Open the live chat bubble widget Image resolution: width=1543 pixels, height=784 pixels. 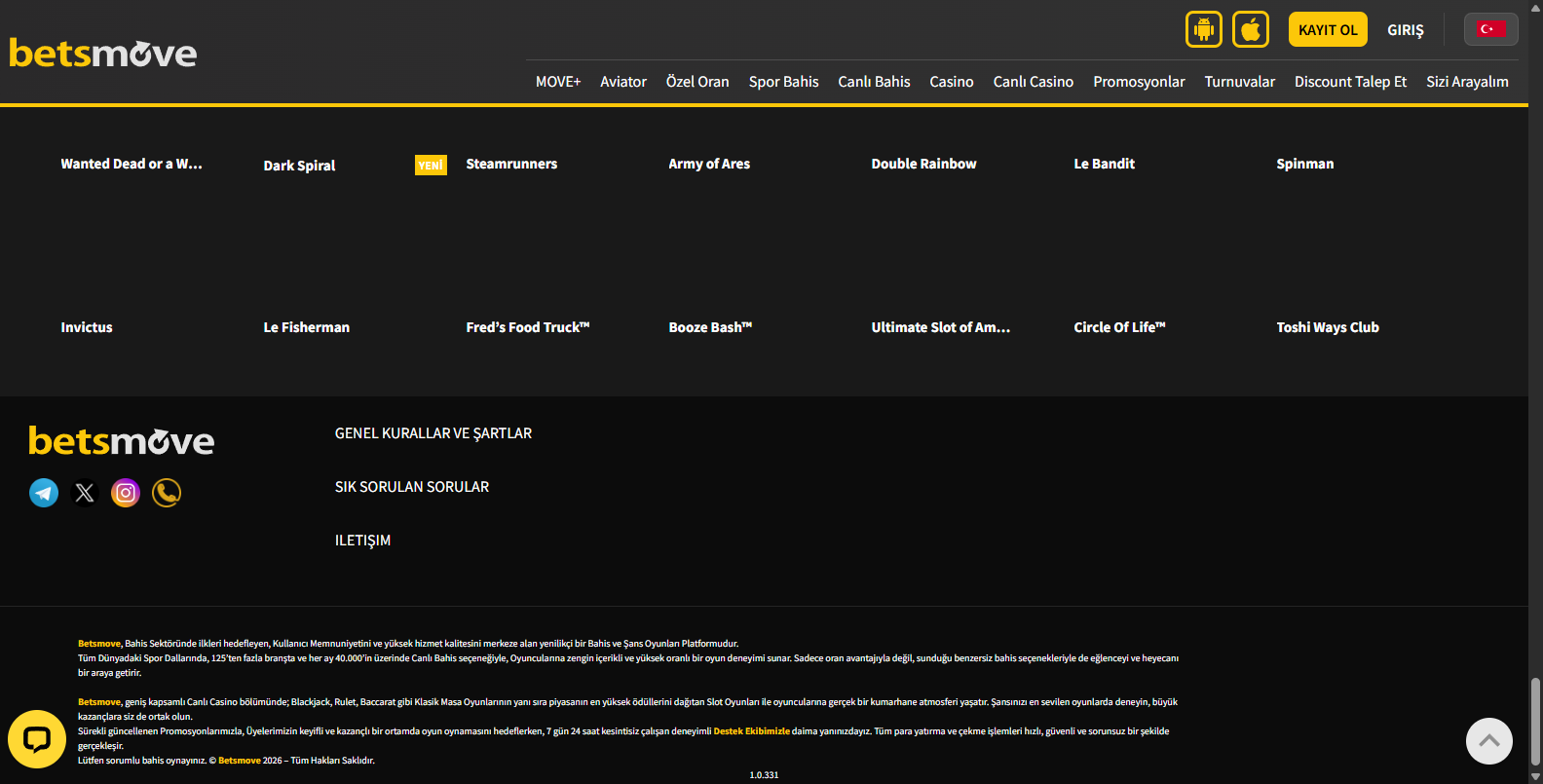pyautogui.click(x=37, y=739)
